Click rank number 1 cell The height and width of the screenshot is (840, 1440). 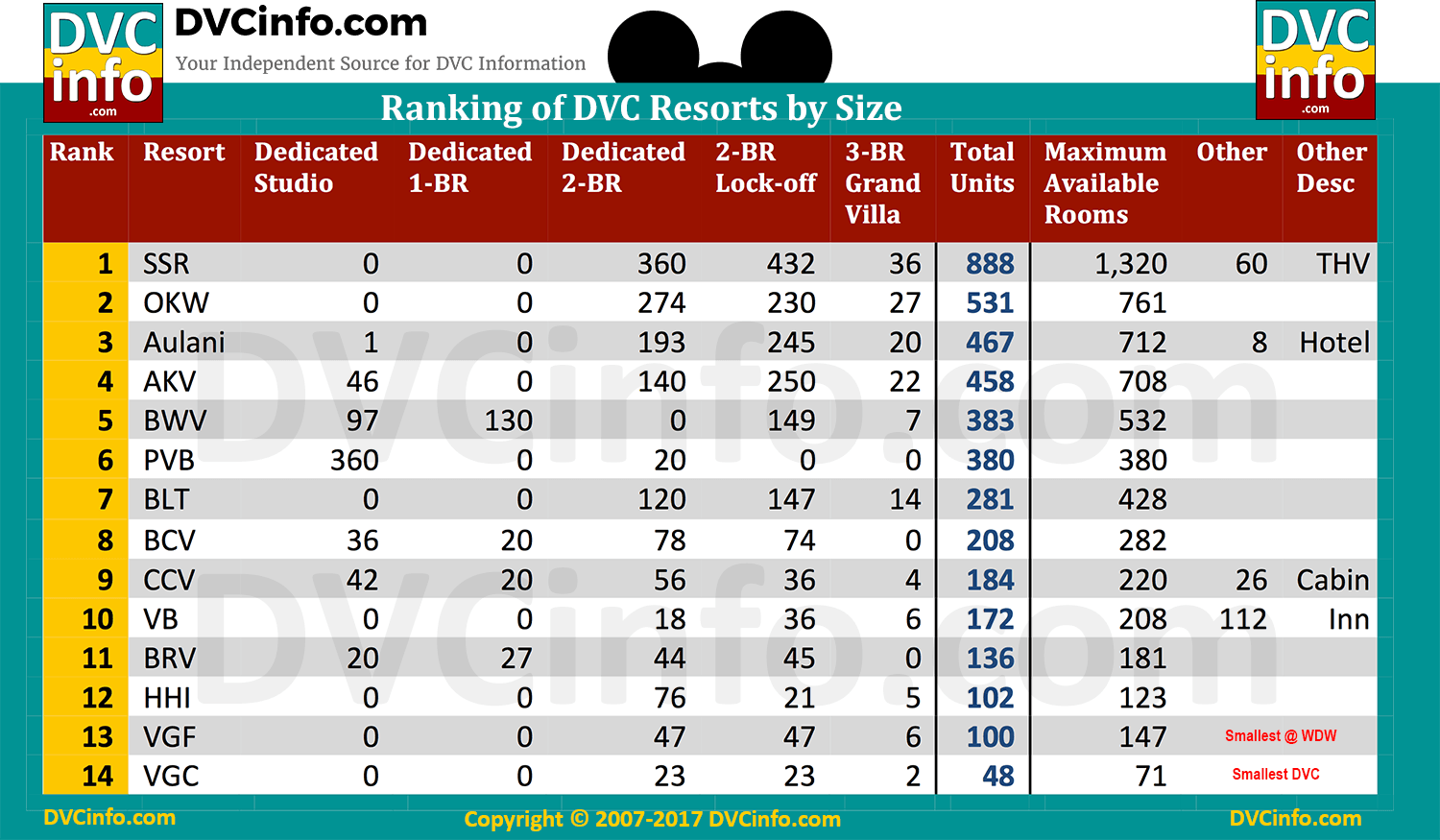[x=85, y=263]
